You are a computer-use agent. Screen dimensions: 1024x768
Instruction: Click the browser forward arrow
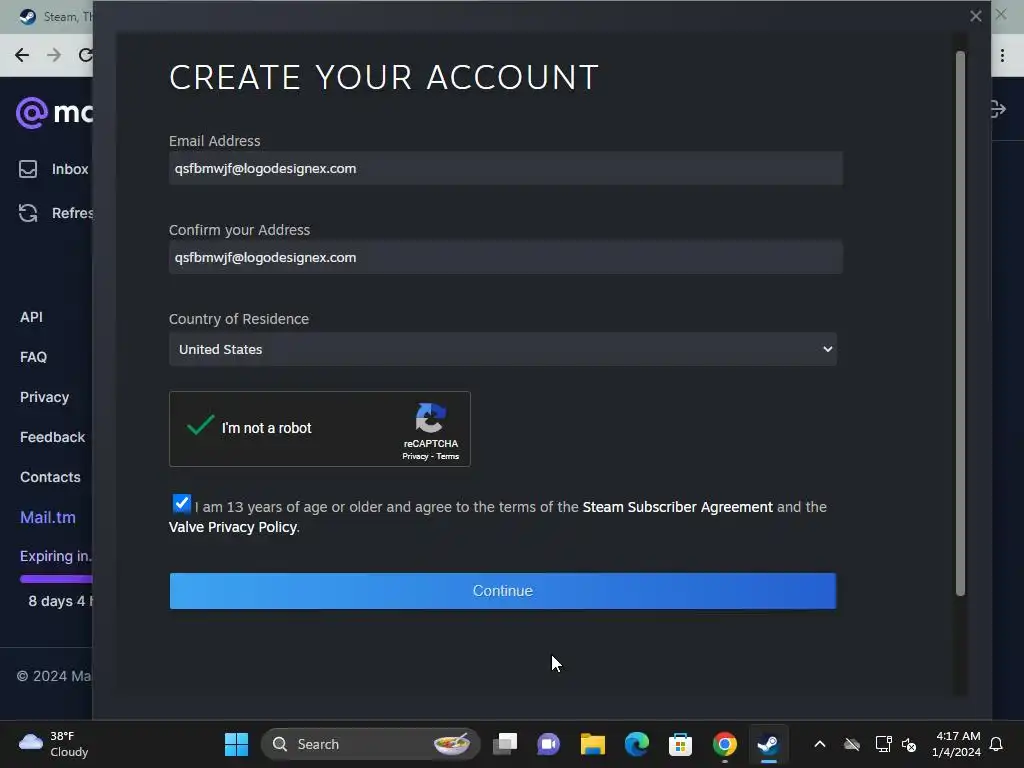point(54,55)
